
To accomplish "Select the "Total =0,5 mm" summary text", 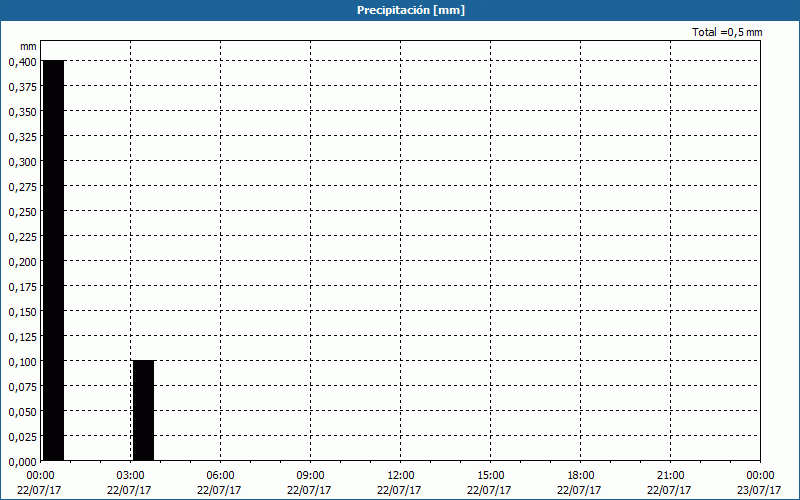I will (x=727, y=32).
